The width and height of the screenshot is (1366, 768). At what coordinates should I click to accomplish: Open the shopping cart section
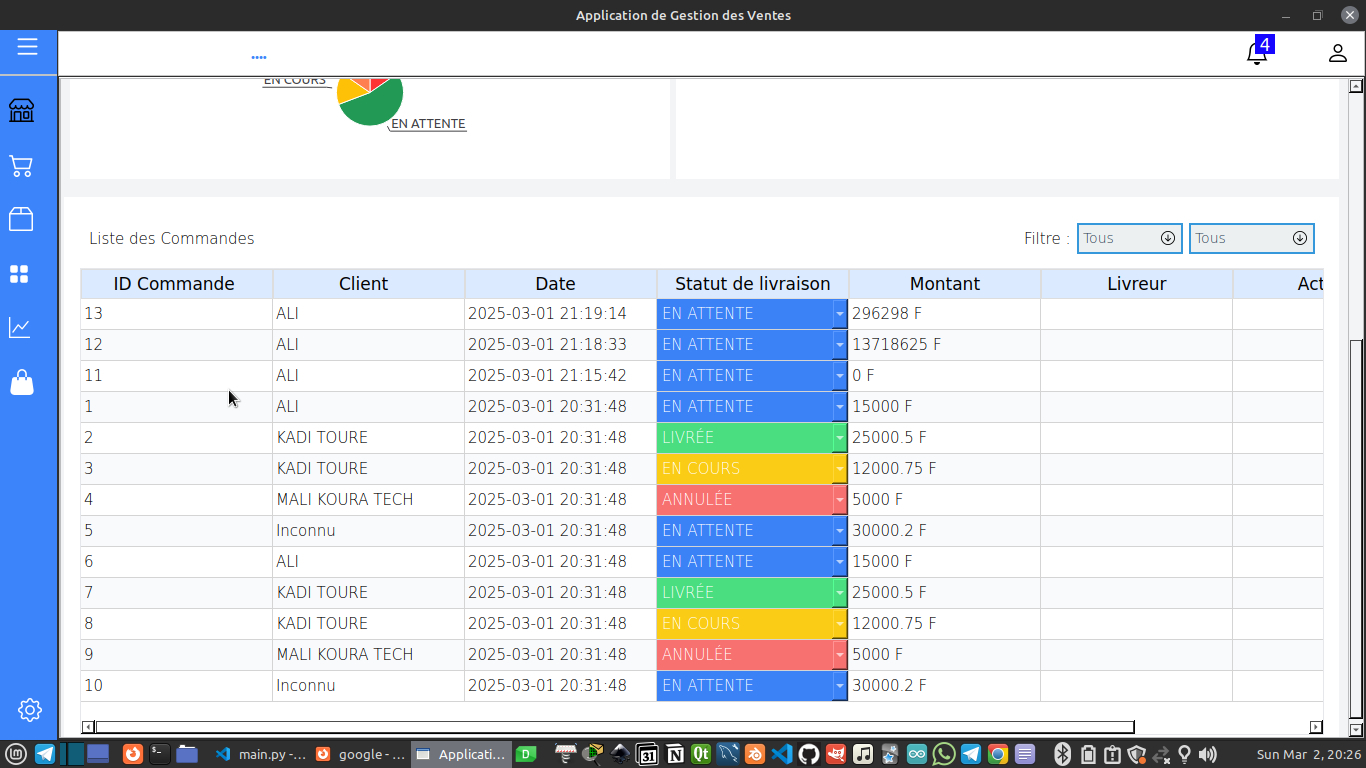(x=21, y=166)
